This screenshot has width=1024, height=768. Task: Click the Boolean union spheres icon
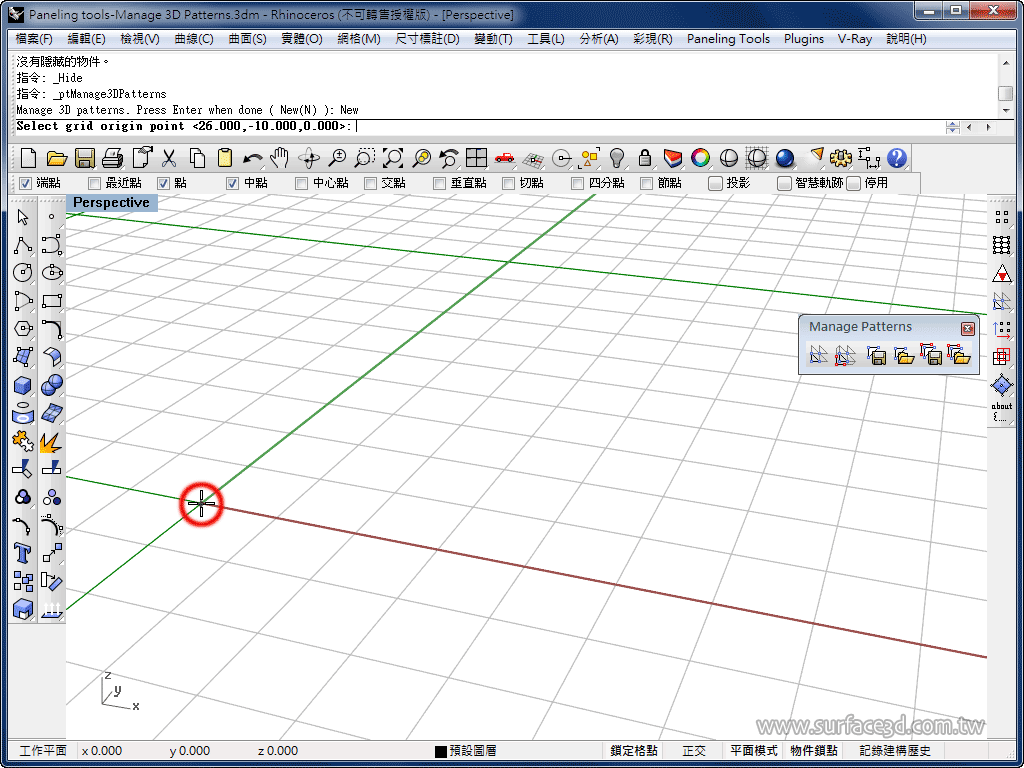[52, 385]
